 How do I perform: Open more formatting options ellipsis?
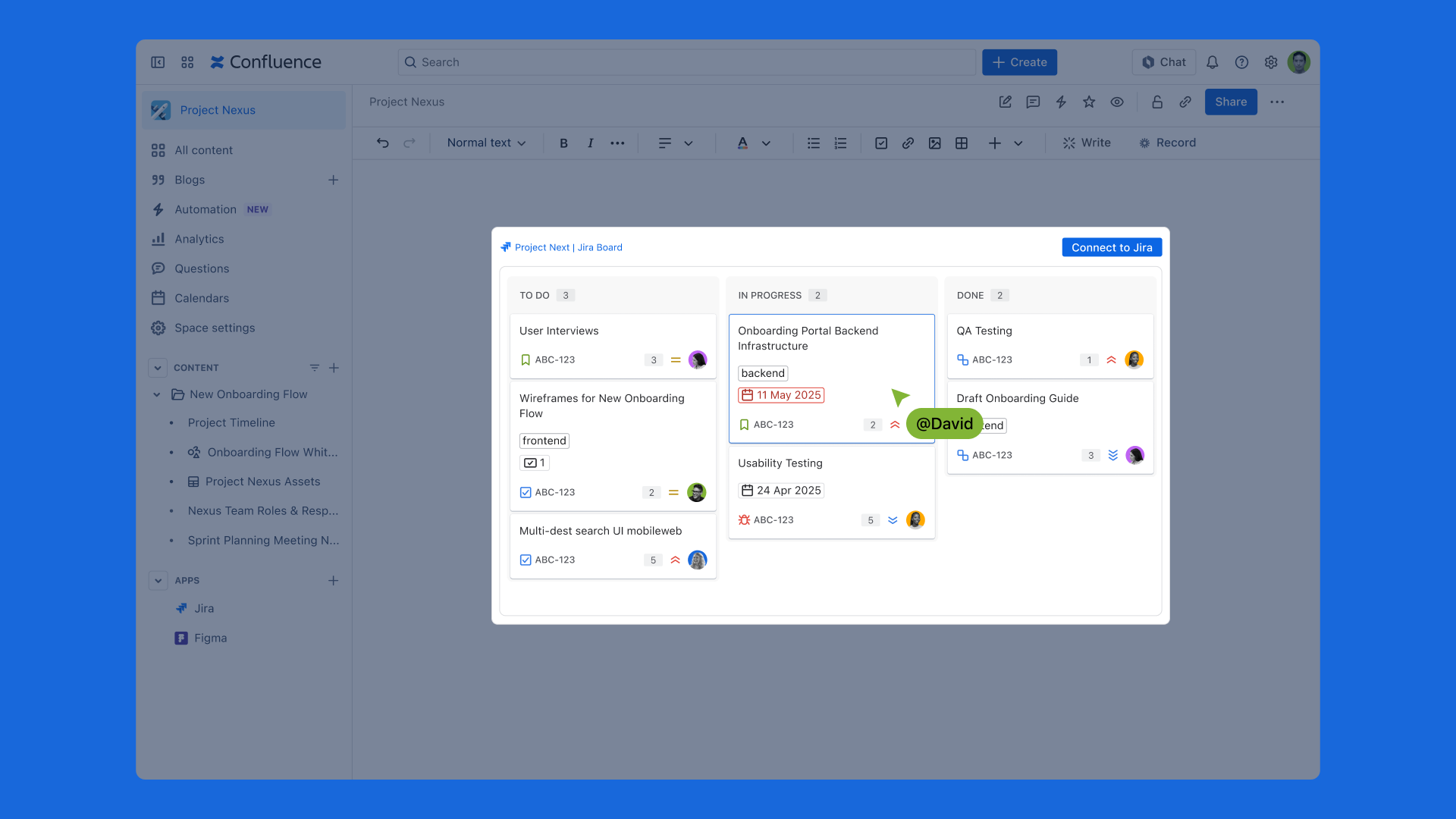click(617, 143)
